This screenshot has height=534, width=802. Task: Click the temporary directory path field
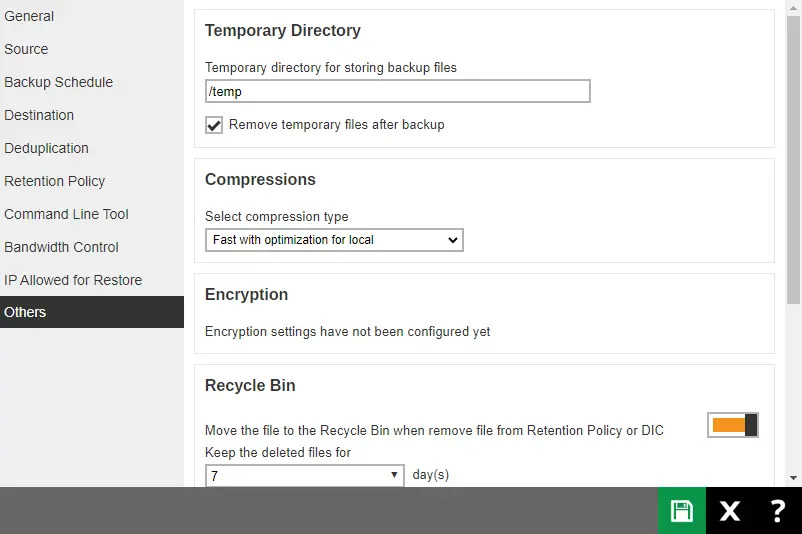coord(397,91)
